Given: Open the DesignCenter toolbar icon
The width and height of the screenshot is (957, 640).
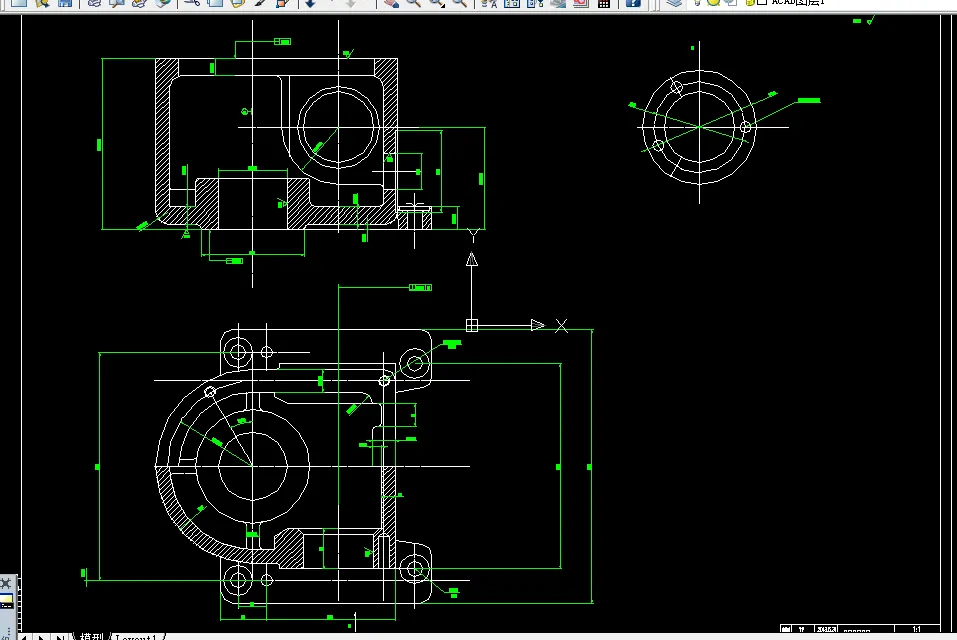Looking at the screenshot, I should click(x=512, y=2).
